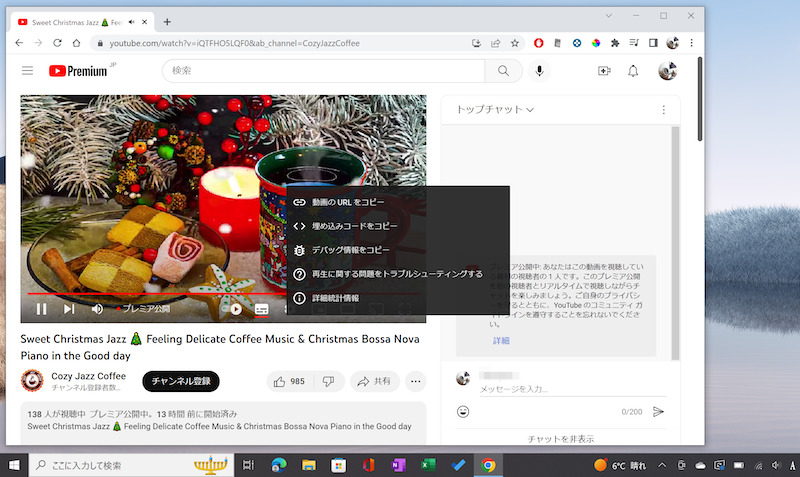Toggle subtitles/captions button in player
Image resolution: width=800 pixels, height=477 pixels.
tap(261, 309)
